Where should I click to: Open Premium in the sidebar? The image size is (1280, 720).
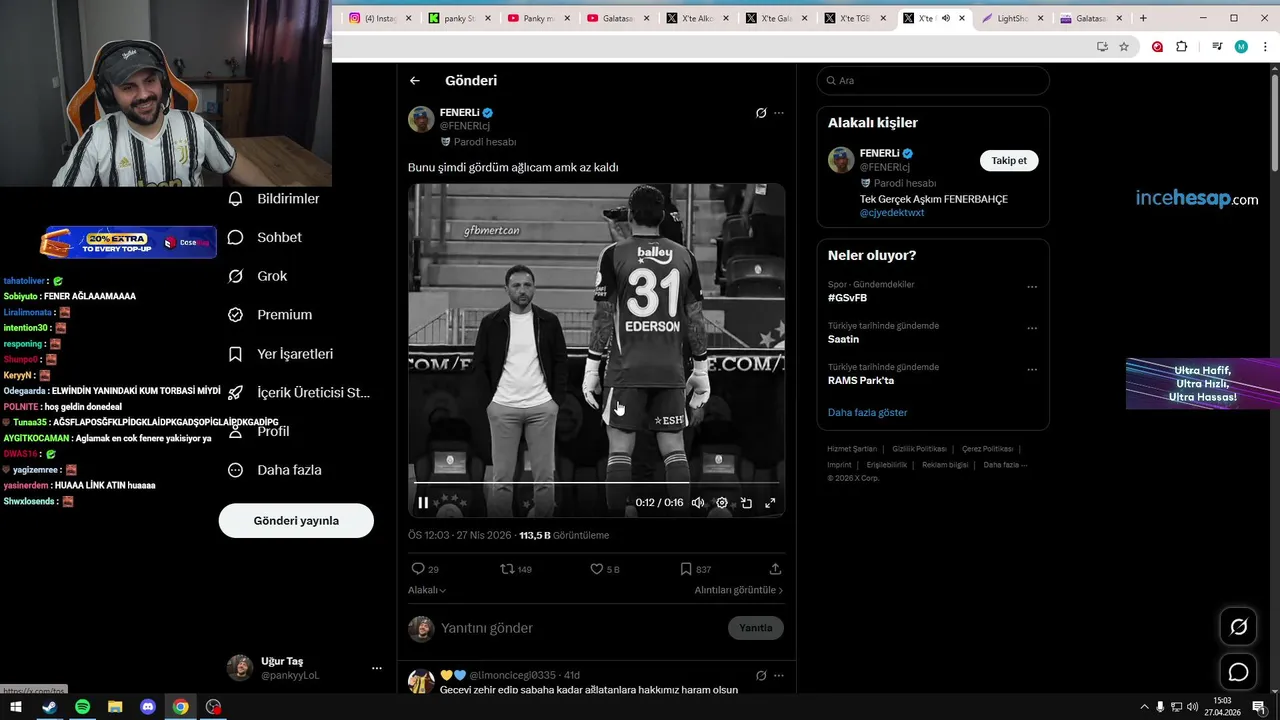pos(271,315)
